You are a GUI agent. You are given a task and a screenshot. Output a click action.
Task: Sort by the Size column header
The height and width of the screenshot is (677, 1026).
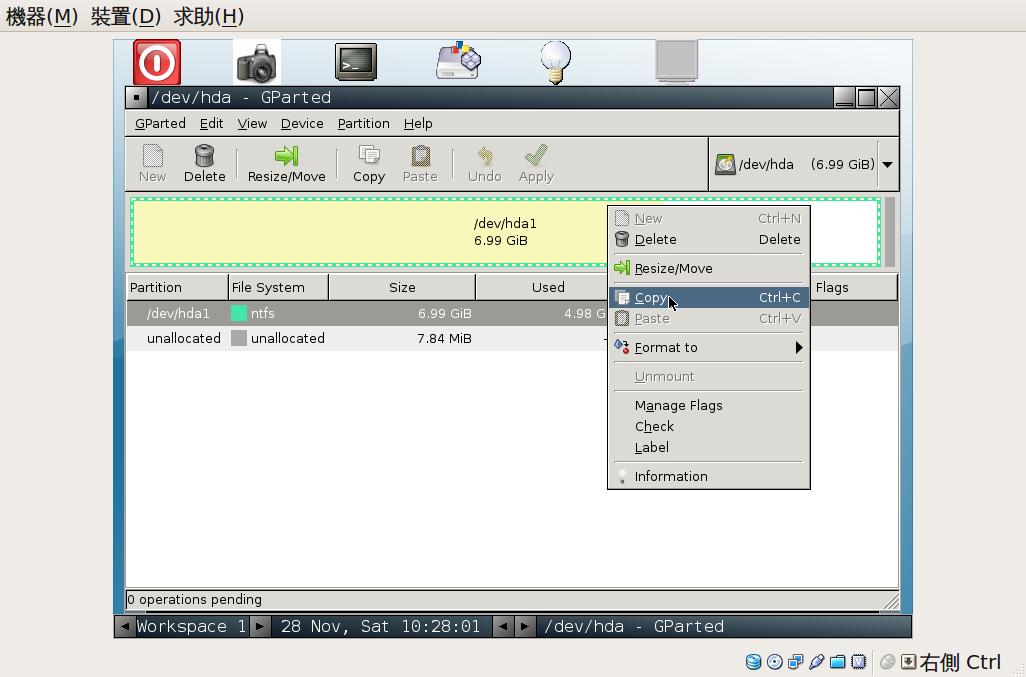pos(402,287)
